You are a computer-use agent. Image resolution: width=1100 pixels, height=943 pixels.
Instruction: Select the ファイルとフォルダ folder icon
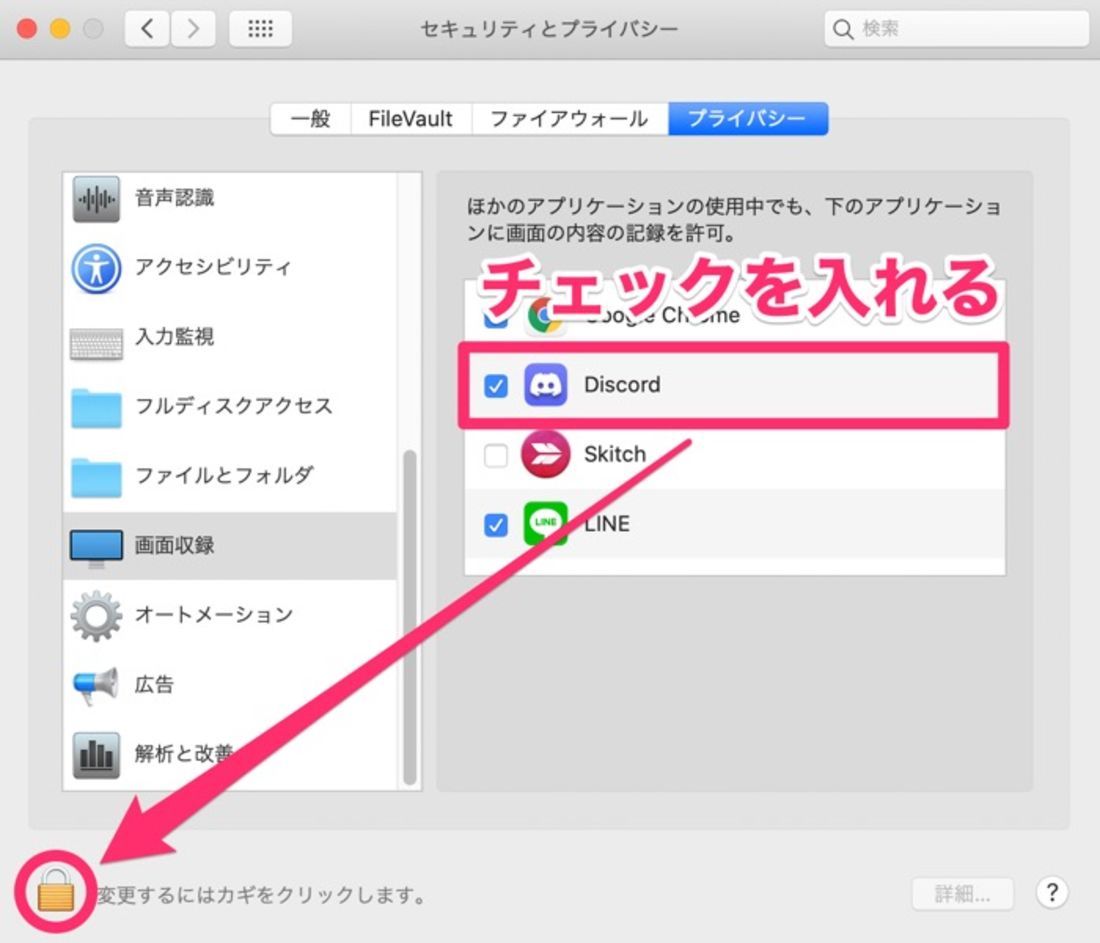(96, 477)
